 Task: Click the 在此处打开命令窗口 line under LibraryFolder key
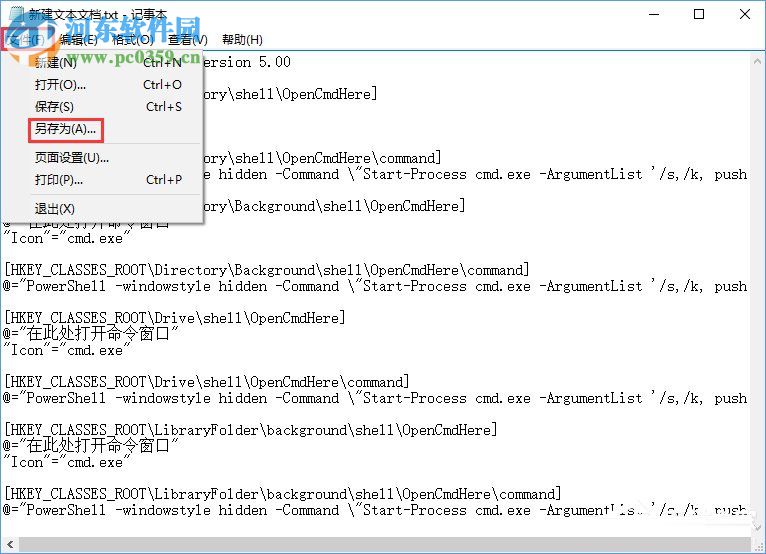pyautogui.click(x=90, y=446)
